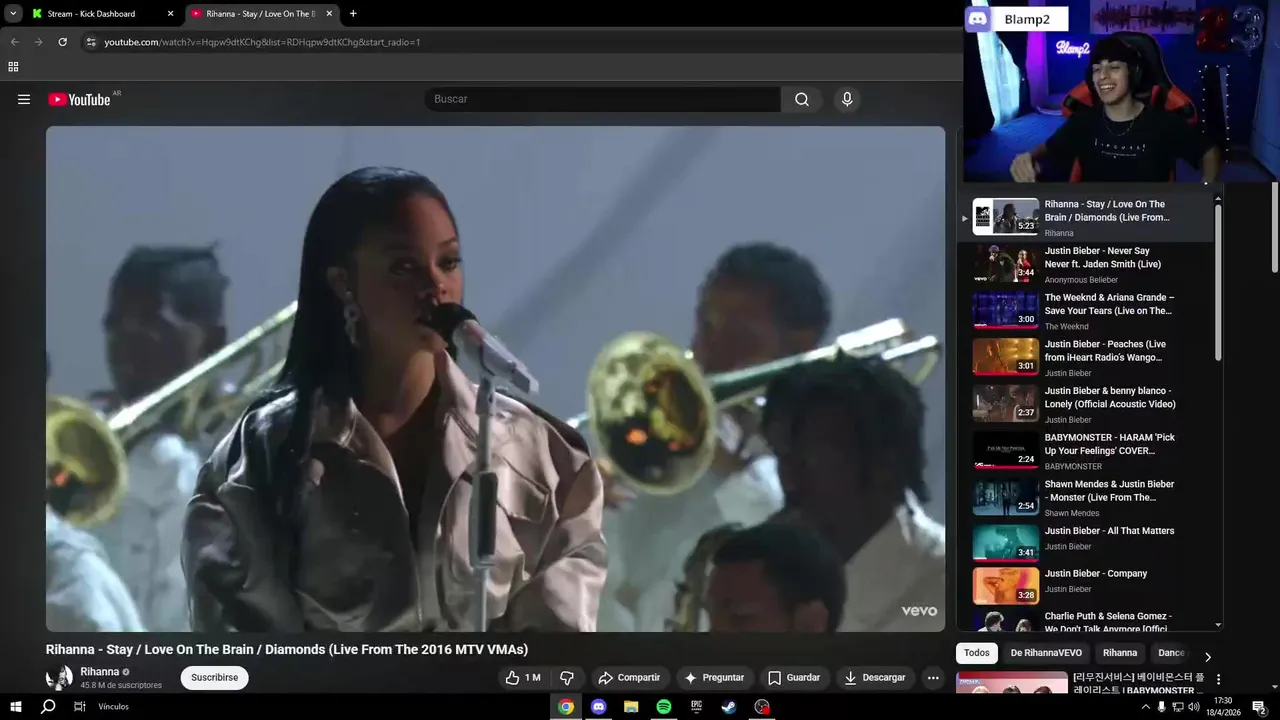Image resolution: width=1280 pixels, height=720 pixels.
Task: Show hidden system tray icons
Action: click(1145, 707)
